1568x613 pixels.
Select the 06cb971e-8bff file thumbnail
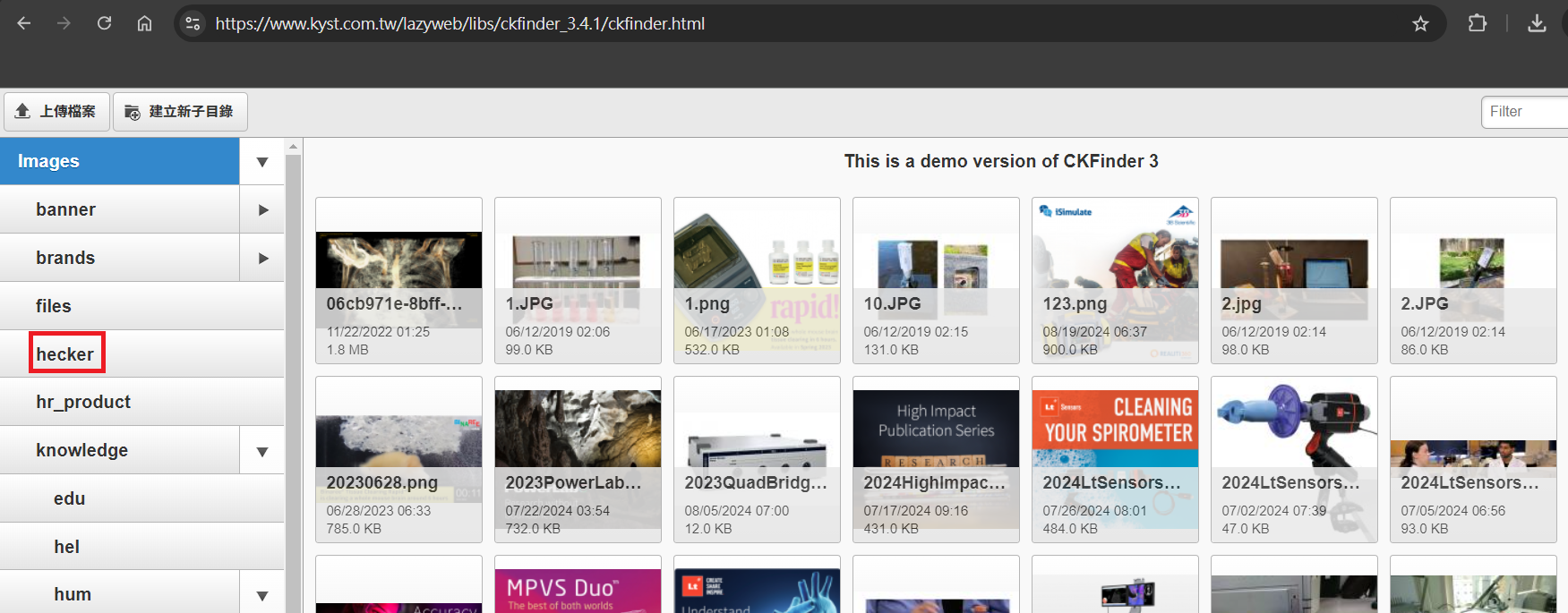click(398, 280)
